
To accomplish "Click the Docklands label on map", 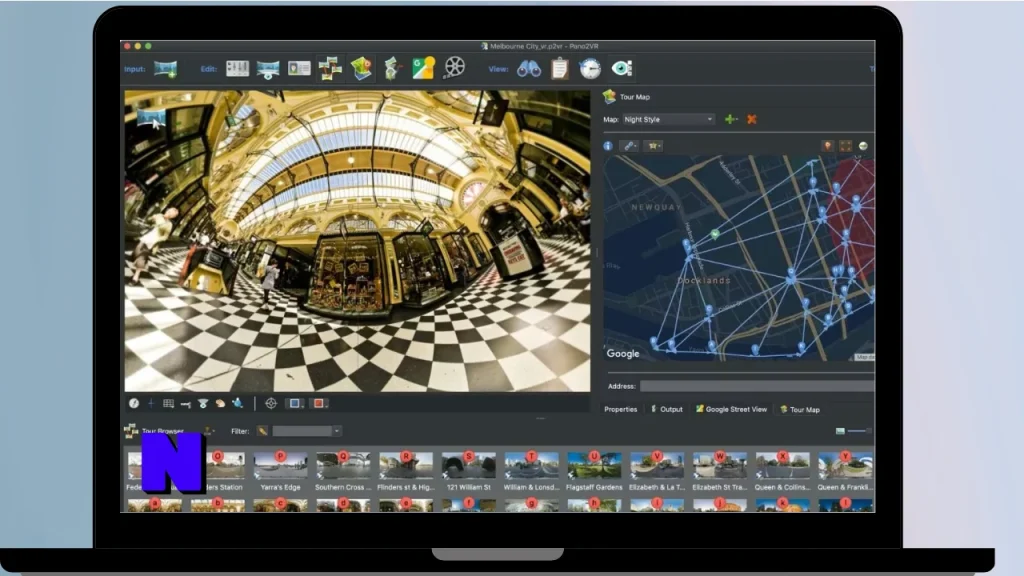I will coord(704,280).
